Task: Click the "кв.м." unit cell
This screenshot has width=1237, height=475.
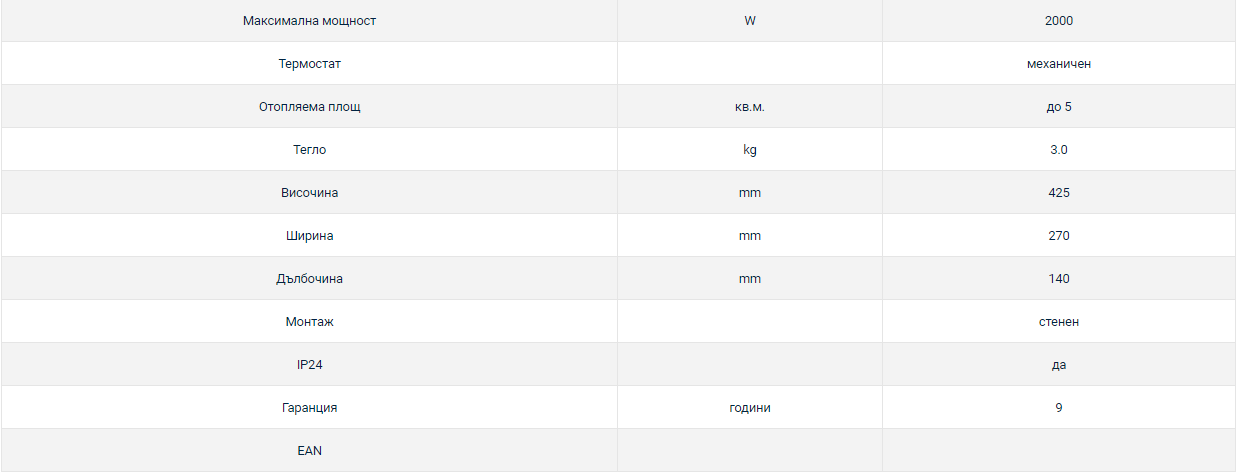Action: (749, 107)
